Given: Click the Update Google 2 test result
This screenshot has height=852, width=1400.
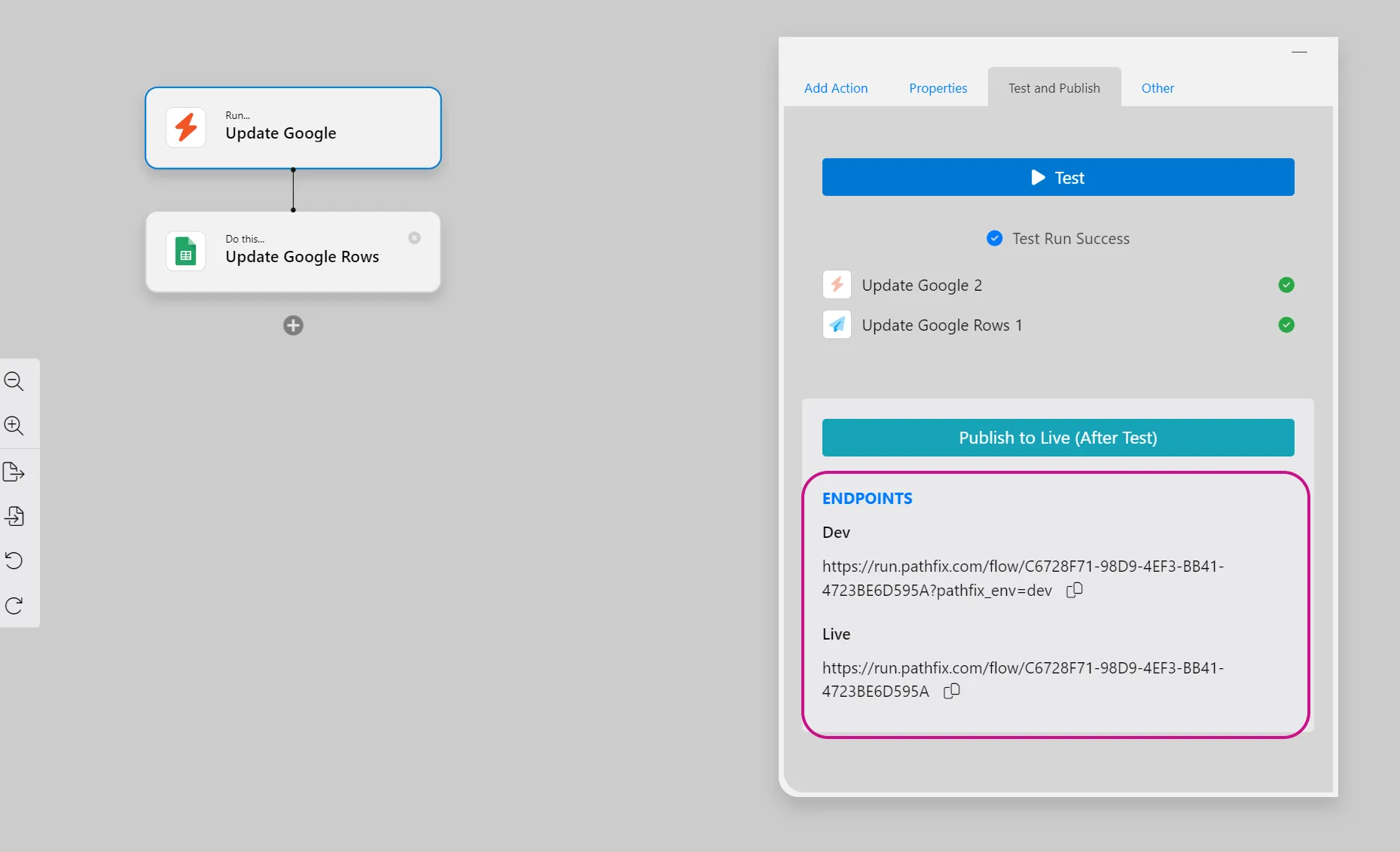Looking at the screenshot, I should pyautogui.click(x=1058, y=285).
